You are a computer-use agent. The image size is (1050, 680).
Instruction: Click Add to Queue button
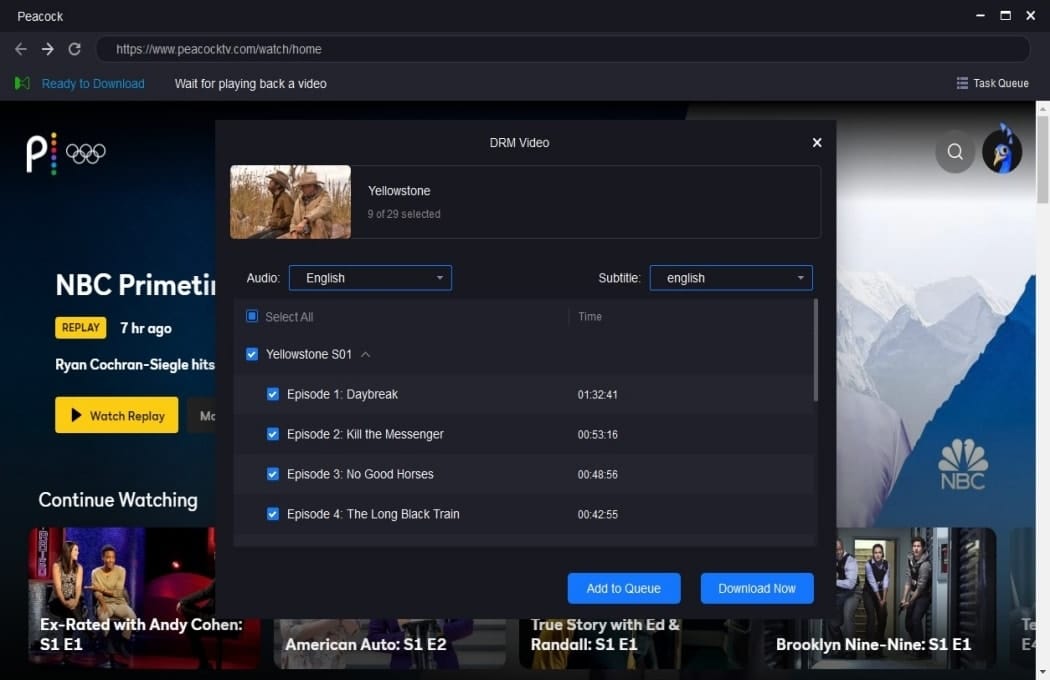coord(624,588)
